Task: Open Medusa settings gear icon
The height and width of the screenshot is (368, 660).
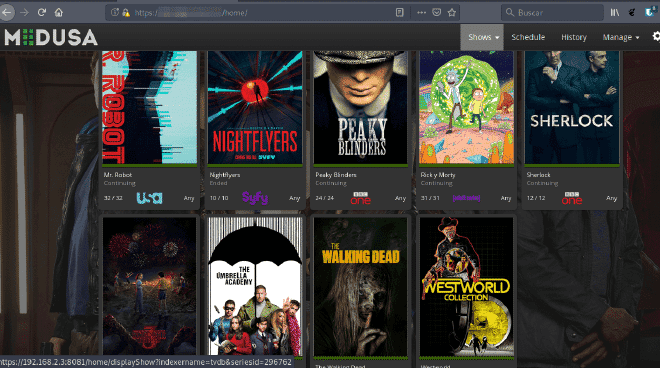Action: coord(656,37)
